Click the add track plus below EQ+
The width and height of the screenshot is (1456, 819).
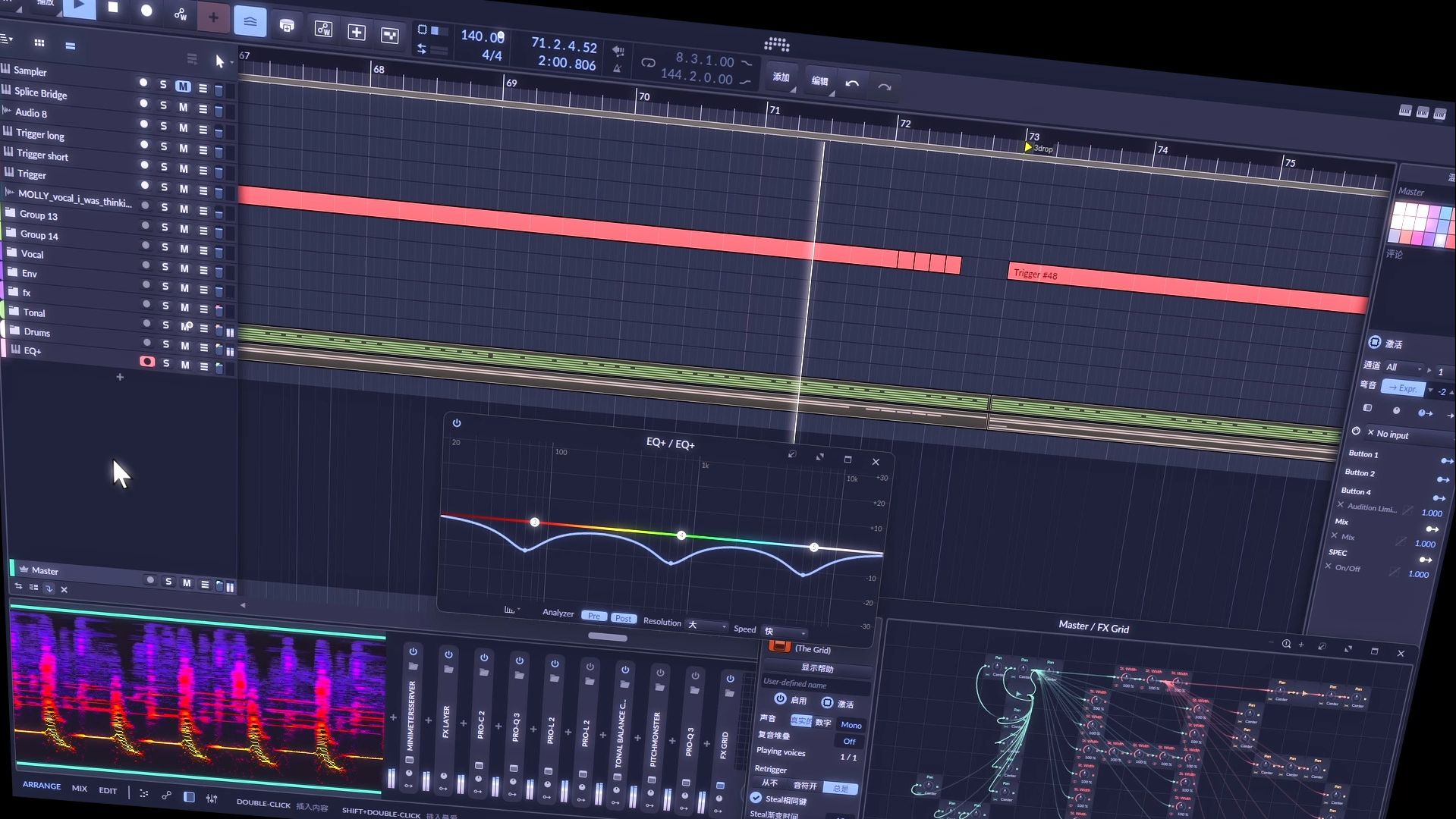click(119, 377)
